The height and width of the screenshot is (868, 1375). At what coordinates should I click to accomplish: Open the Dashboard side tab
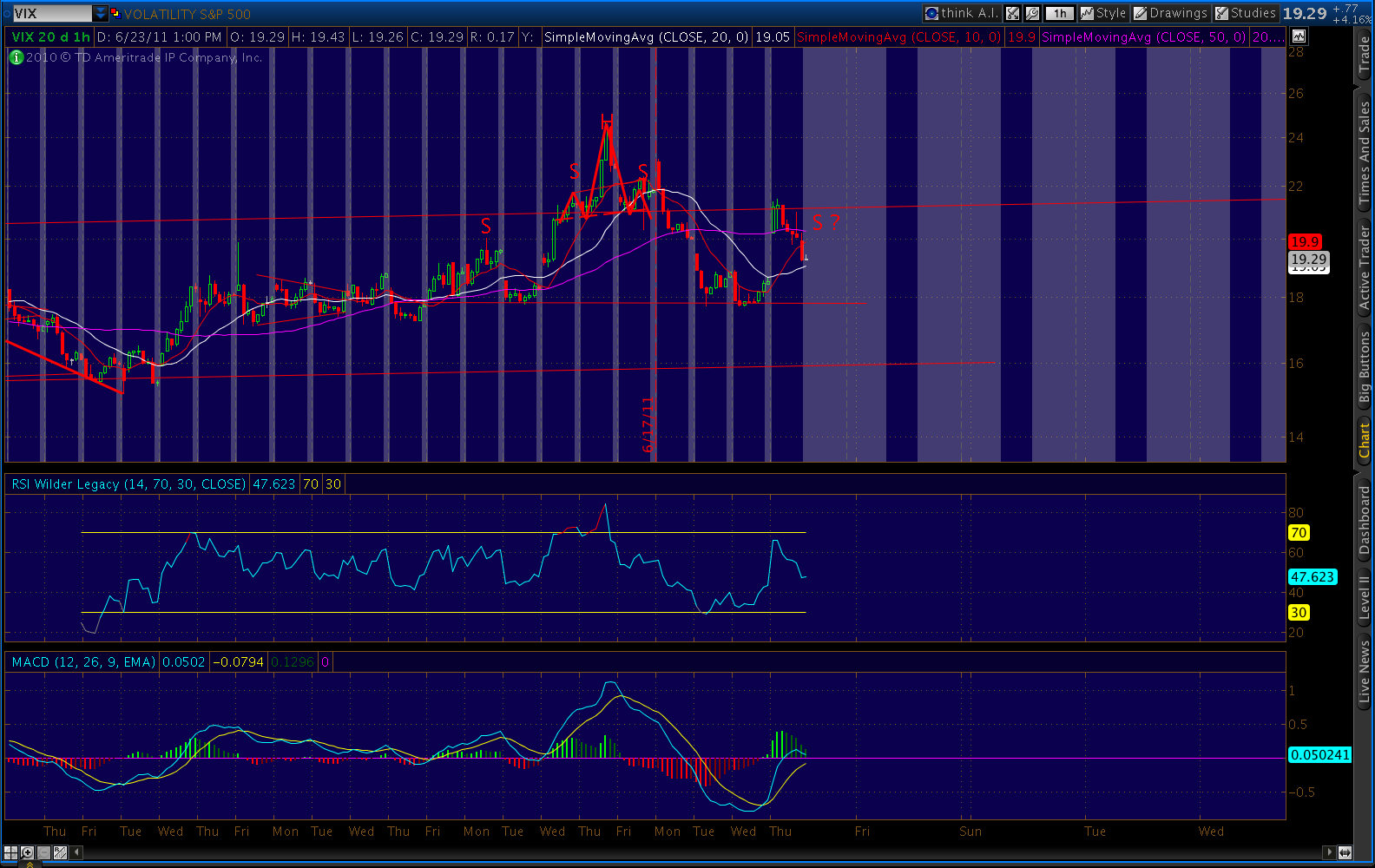click(x=1364, y=519)
